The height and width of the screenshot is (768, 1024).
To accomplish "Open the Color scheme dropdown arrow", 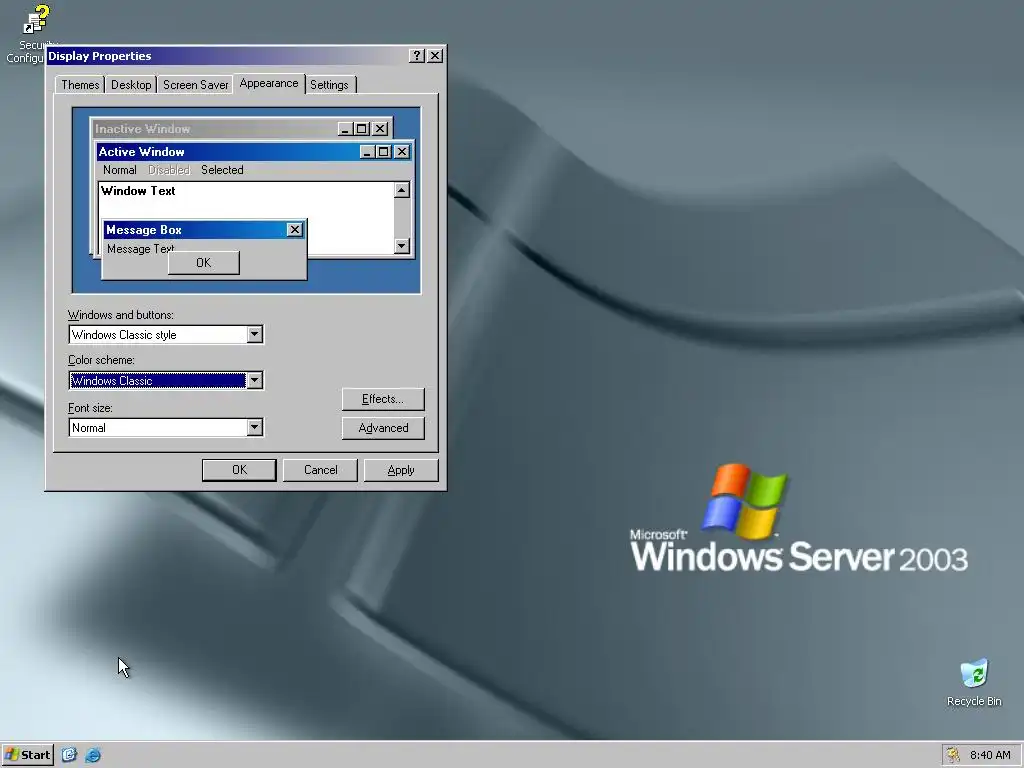I will coord(255,380).
